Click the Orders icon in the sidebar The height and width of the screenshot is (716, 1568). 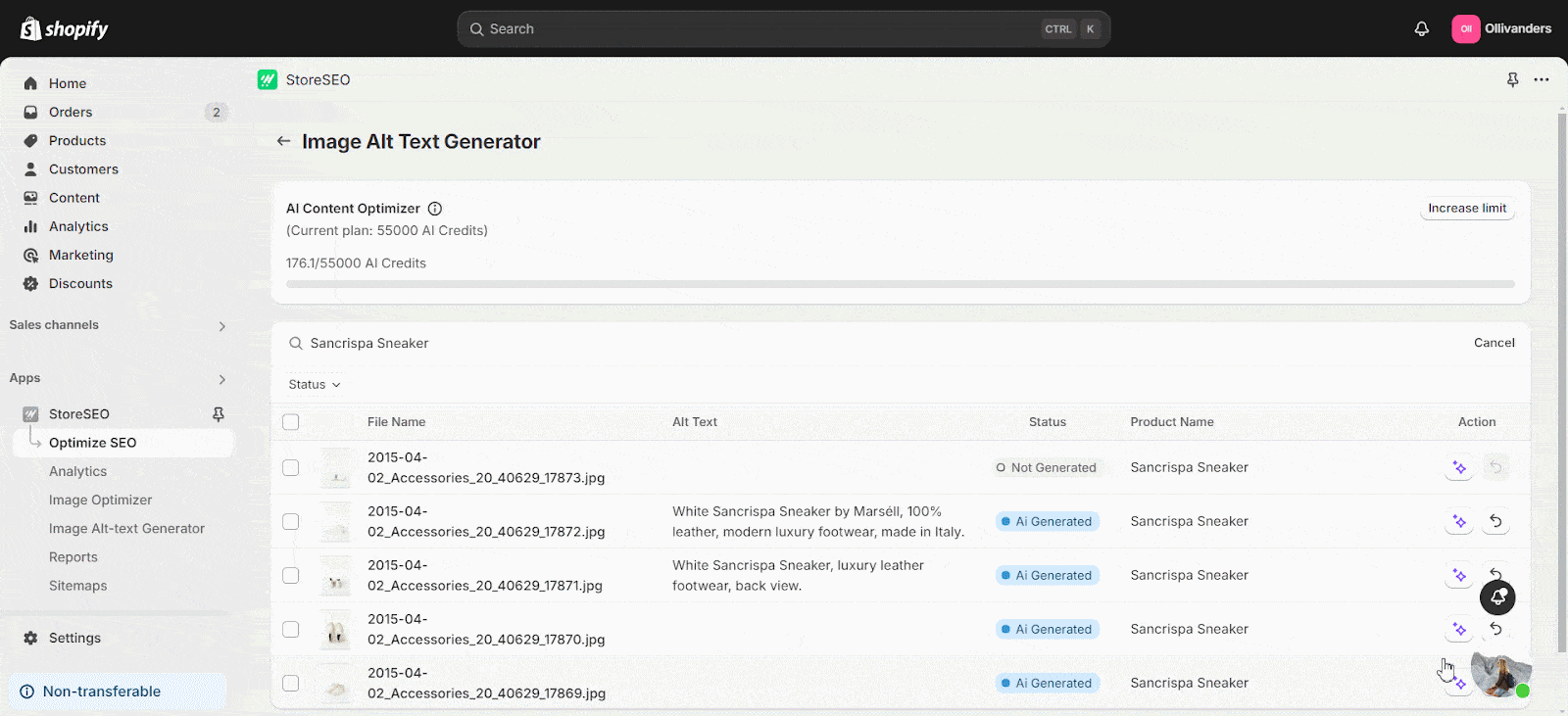[x=30, y=113]
